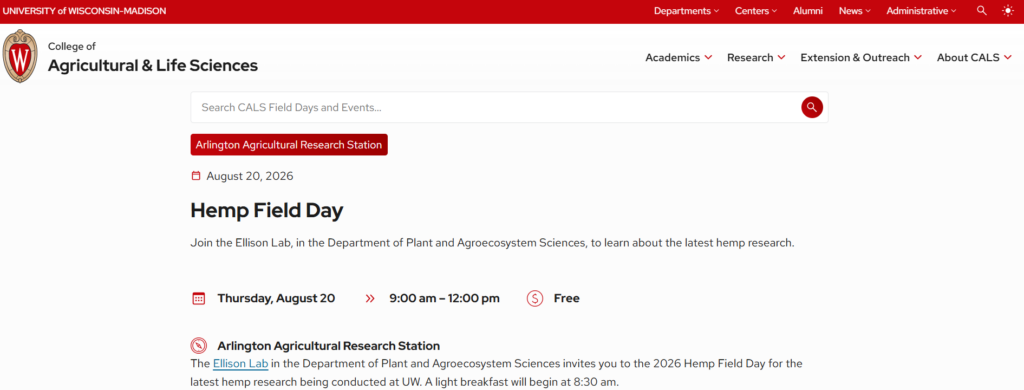Click the dollar sign cost icon
This screenshot has height=390, width=1024.
coord(535,299)
